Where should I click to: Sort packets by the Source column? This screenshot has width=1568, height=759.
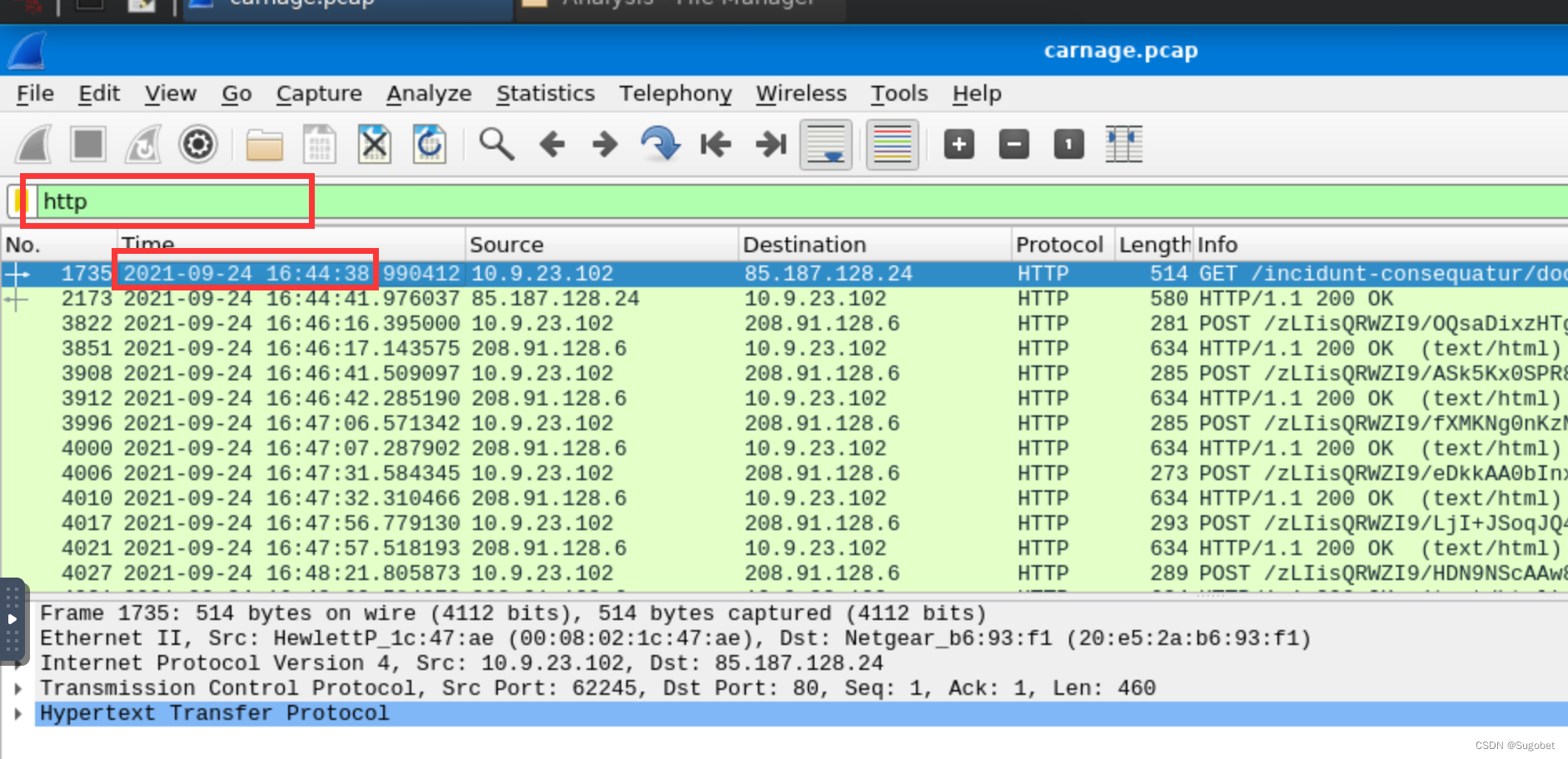(x=601, y=245)
